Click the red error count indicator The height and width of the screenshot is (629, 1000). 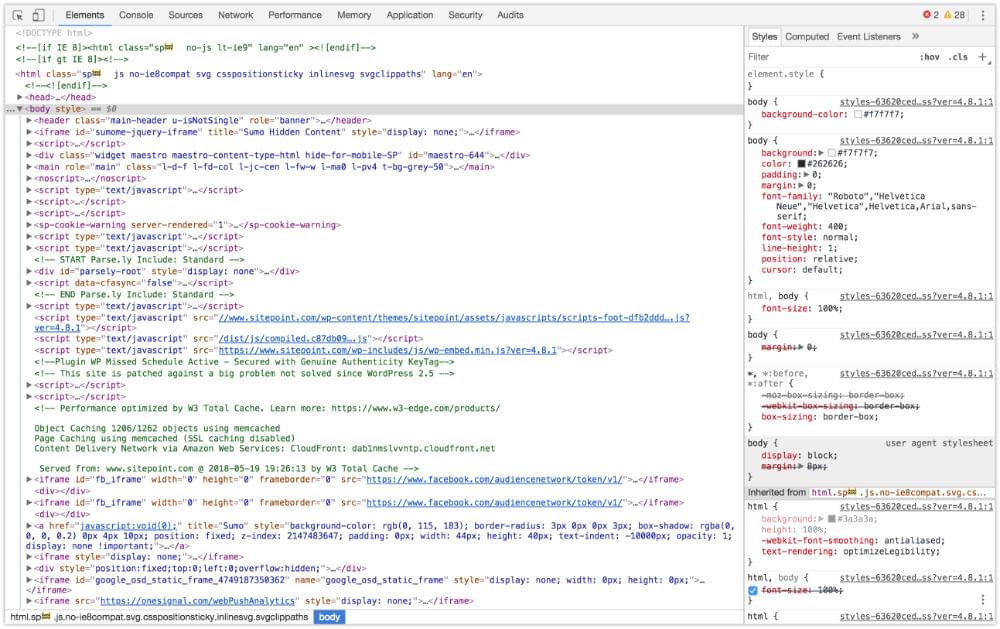coord(931,15)
